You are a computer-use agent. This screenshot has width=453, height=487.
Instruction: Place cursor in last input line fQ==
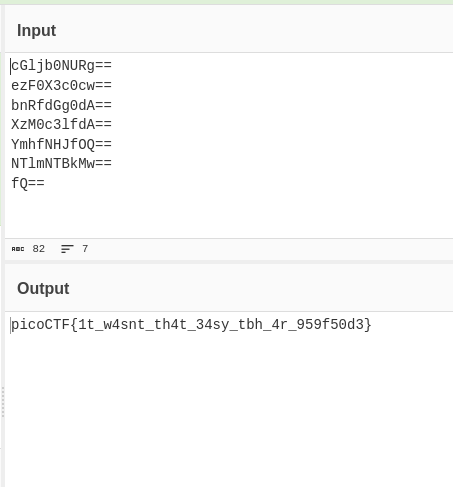(28, 183)
